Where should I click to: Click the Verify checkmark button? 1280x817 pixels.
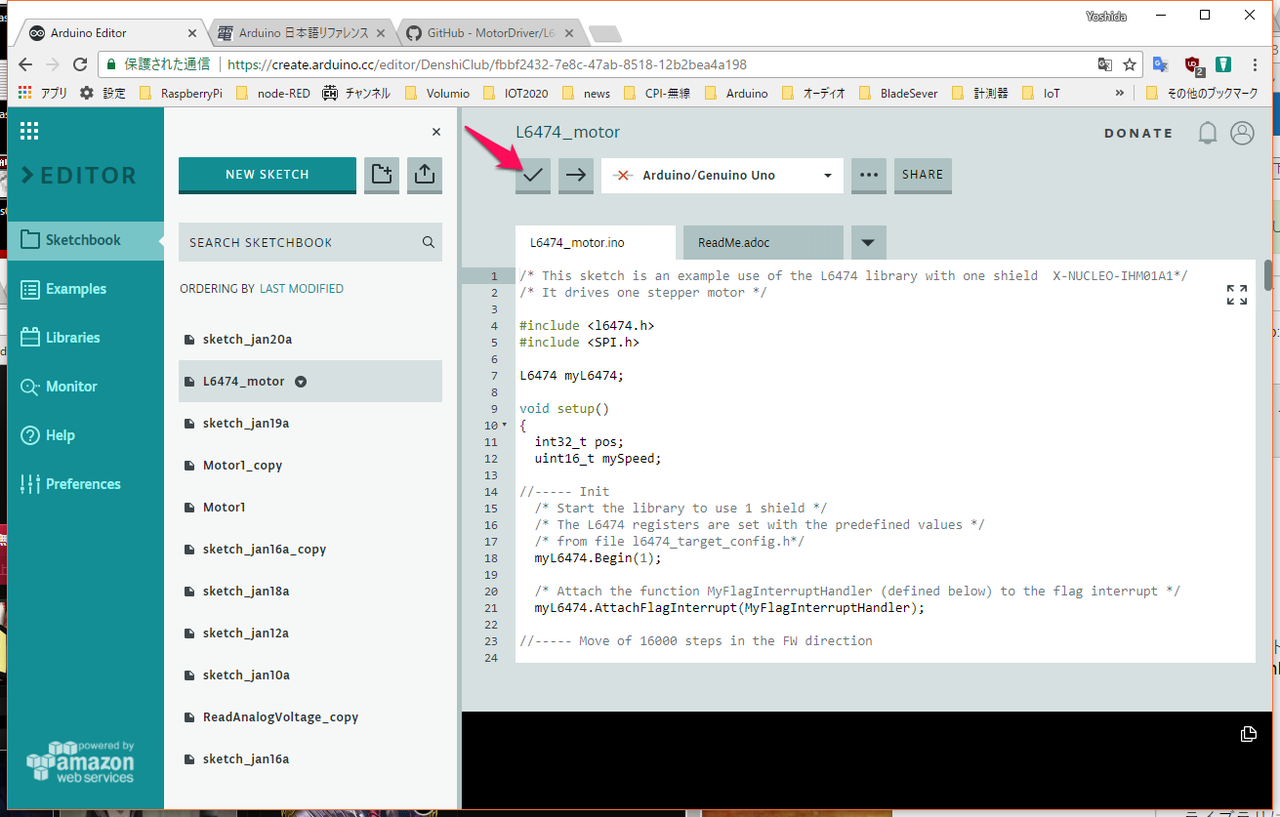(534, 175)
